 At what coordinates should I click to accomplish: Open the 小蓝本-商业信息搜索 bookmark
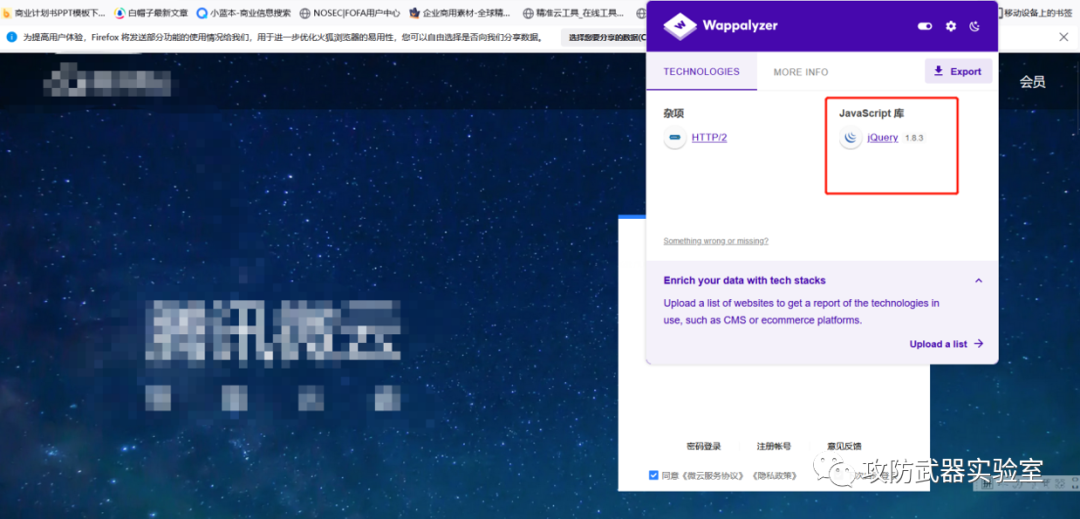coord(244,12)
